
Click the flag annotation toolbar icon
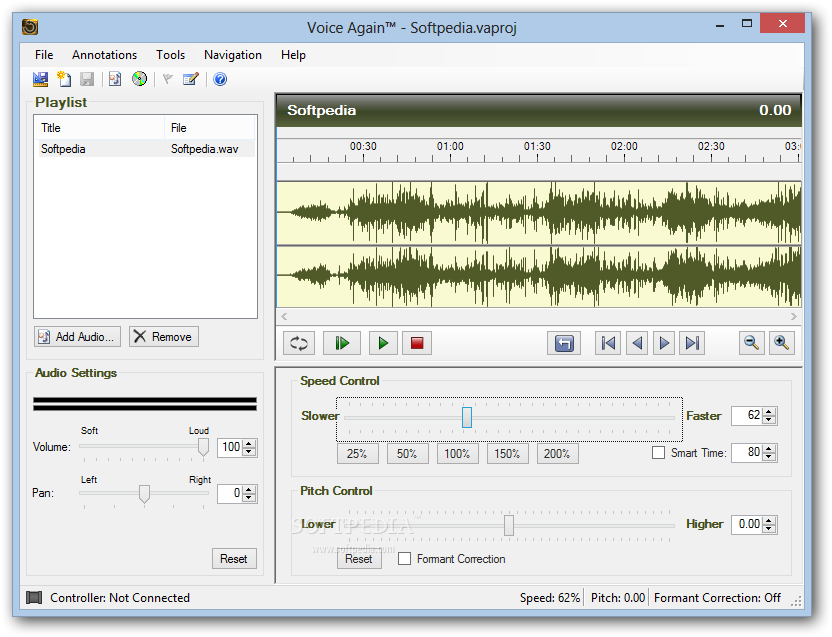[x=168, y=79]
